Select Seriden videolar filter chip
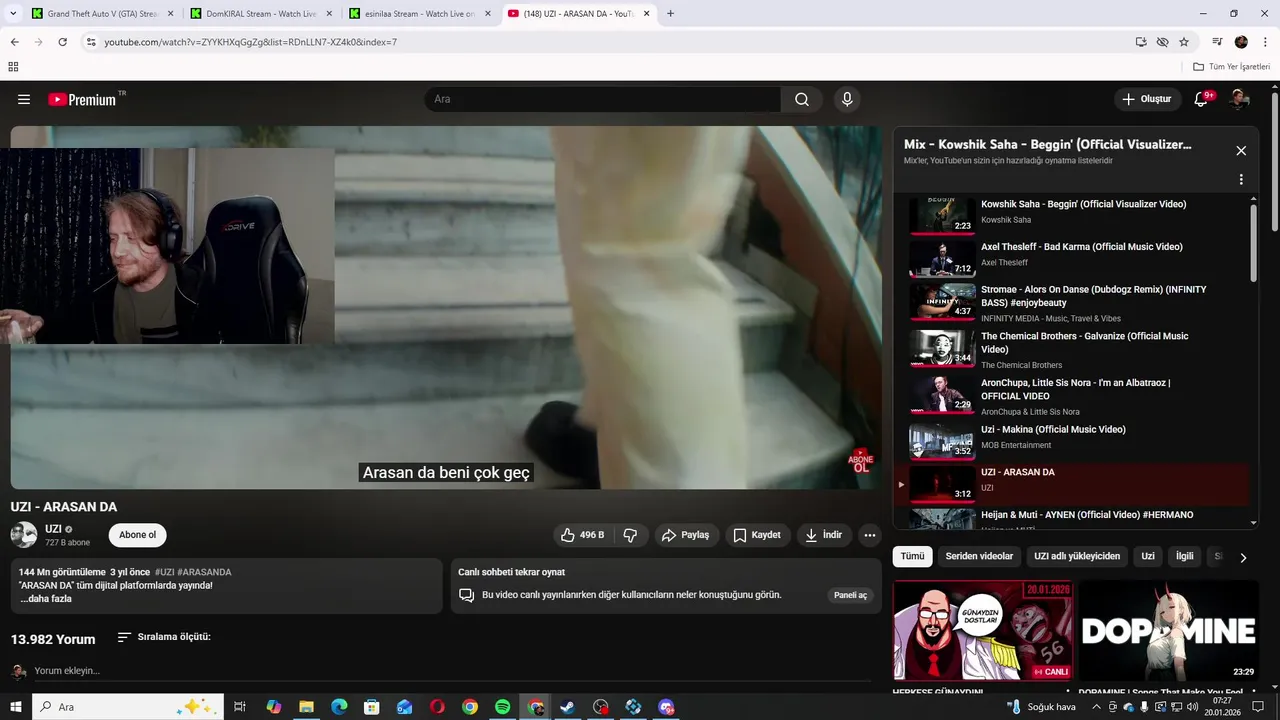This screenshot has width=1280, height=720. (979, 557)
